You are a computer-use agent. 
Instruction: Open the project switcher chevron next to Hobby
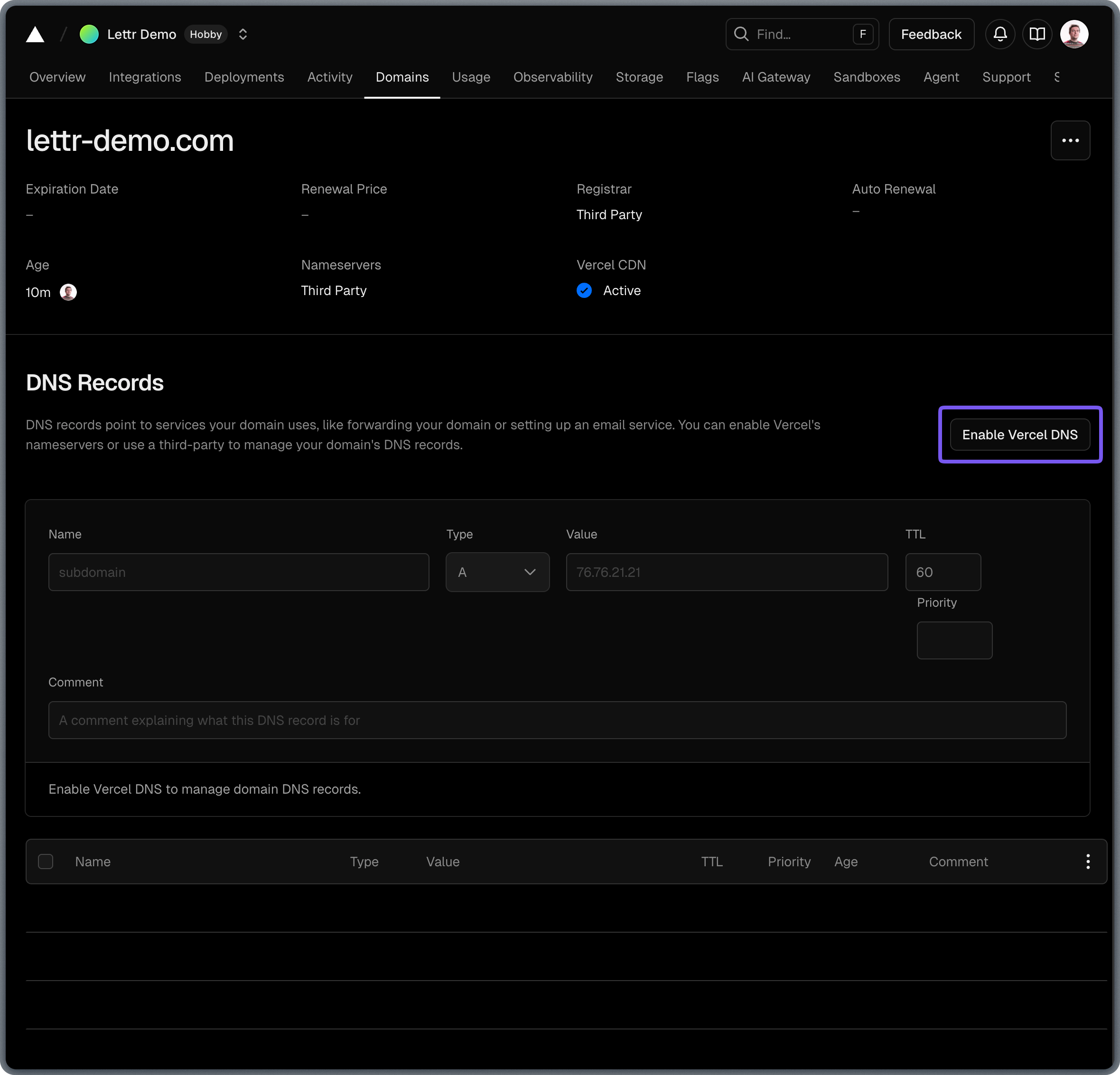tap(243, 34)
